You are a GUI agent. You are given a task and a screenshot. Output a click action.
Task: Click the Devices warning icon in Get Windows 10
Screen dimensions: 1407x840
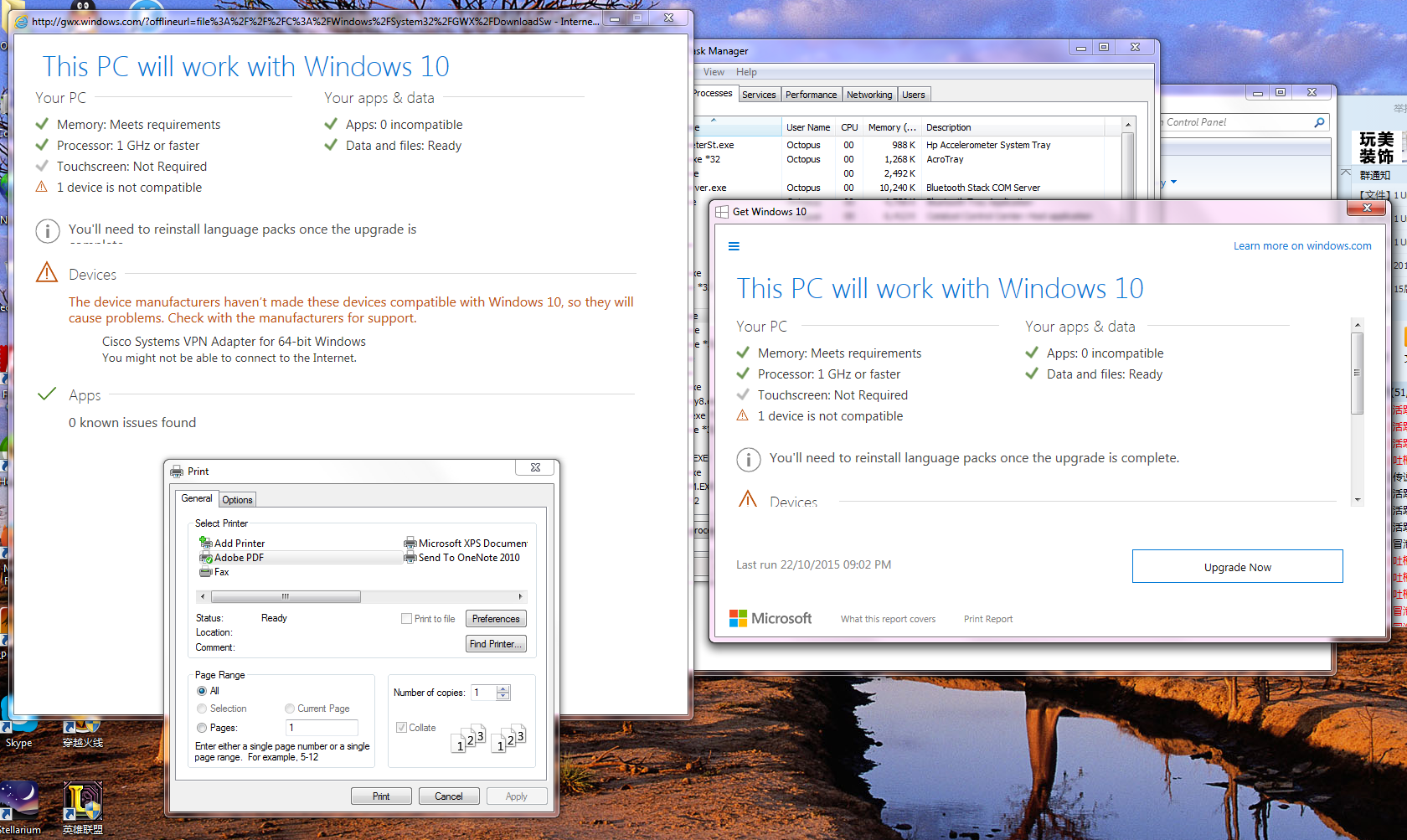pos(748,499)
